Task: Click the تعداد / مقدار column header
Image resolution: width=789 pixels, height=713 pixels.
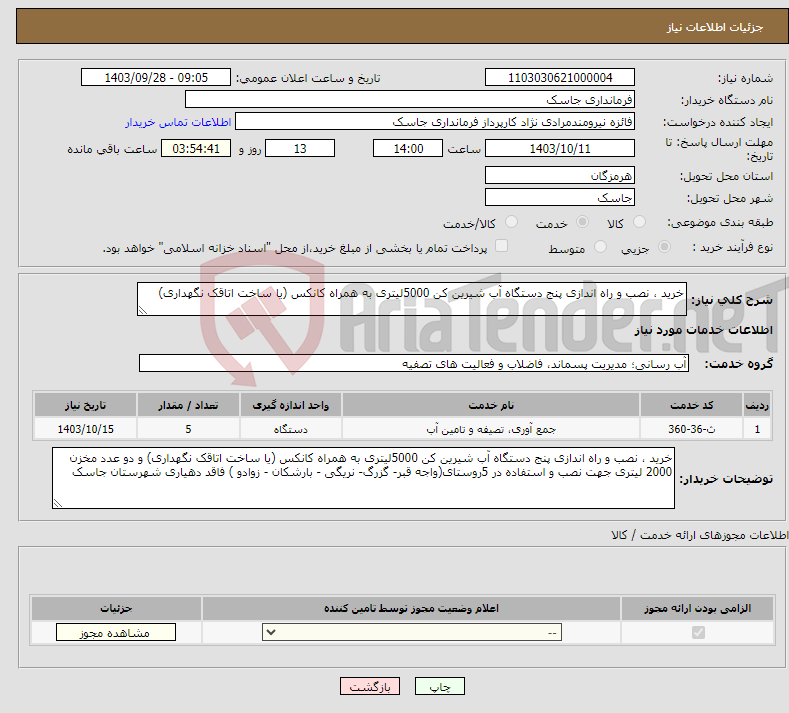Action: point(188,405)
